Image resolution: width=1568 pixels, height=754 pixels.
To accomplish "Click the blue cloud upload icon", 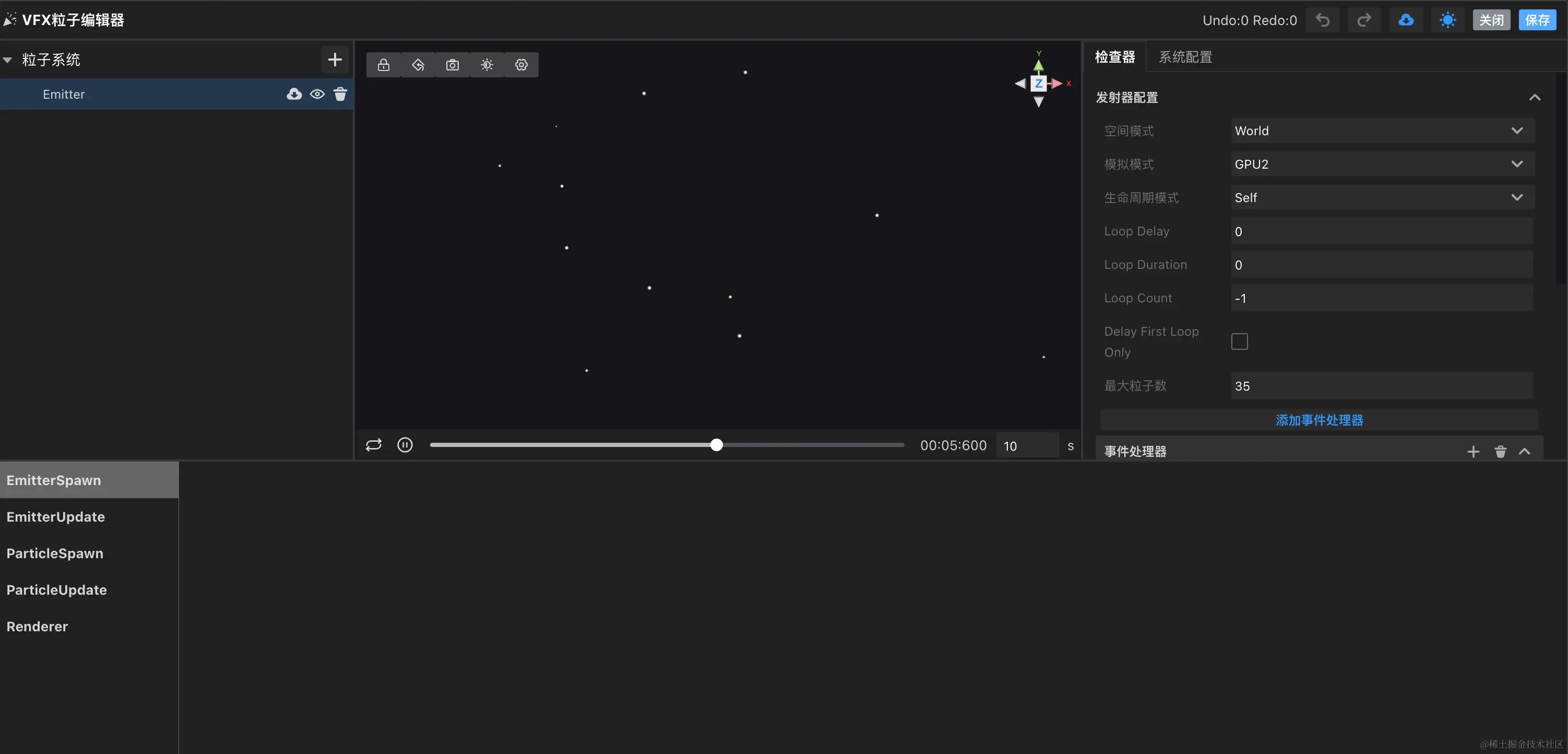I will pos(1406,20).
